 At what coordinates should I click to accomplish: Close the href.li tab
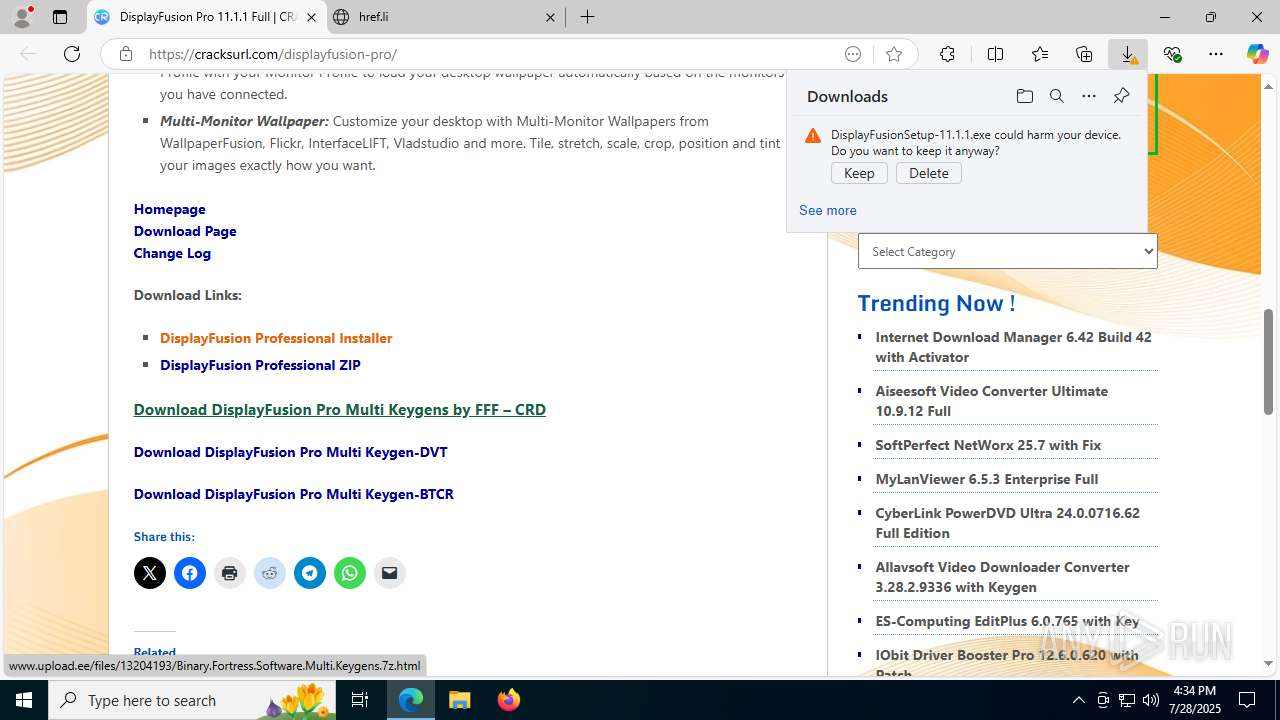coord(550,17)
